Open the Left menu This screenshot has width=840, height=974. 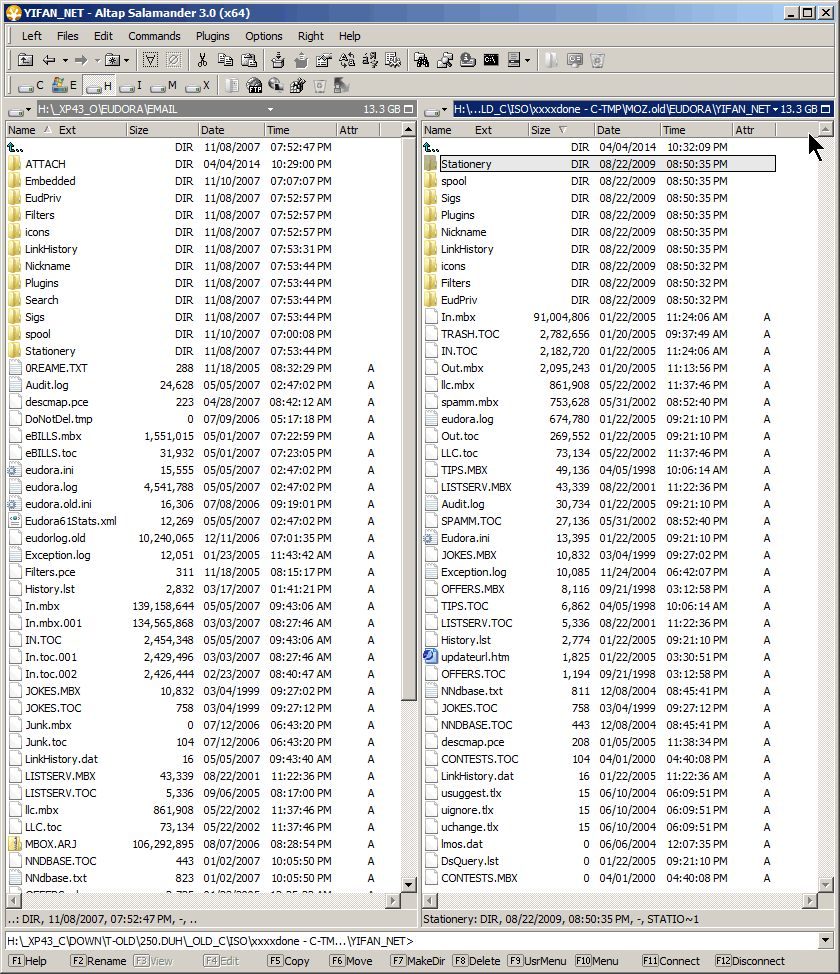pyautogui.click(x=32, y=36)
